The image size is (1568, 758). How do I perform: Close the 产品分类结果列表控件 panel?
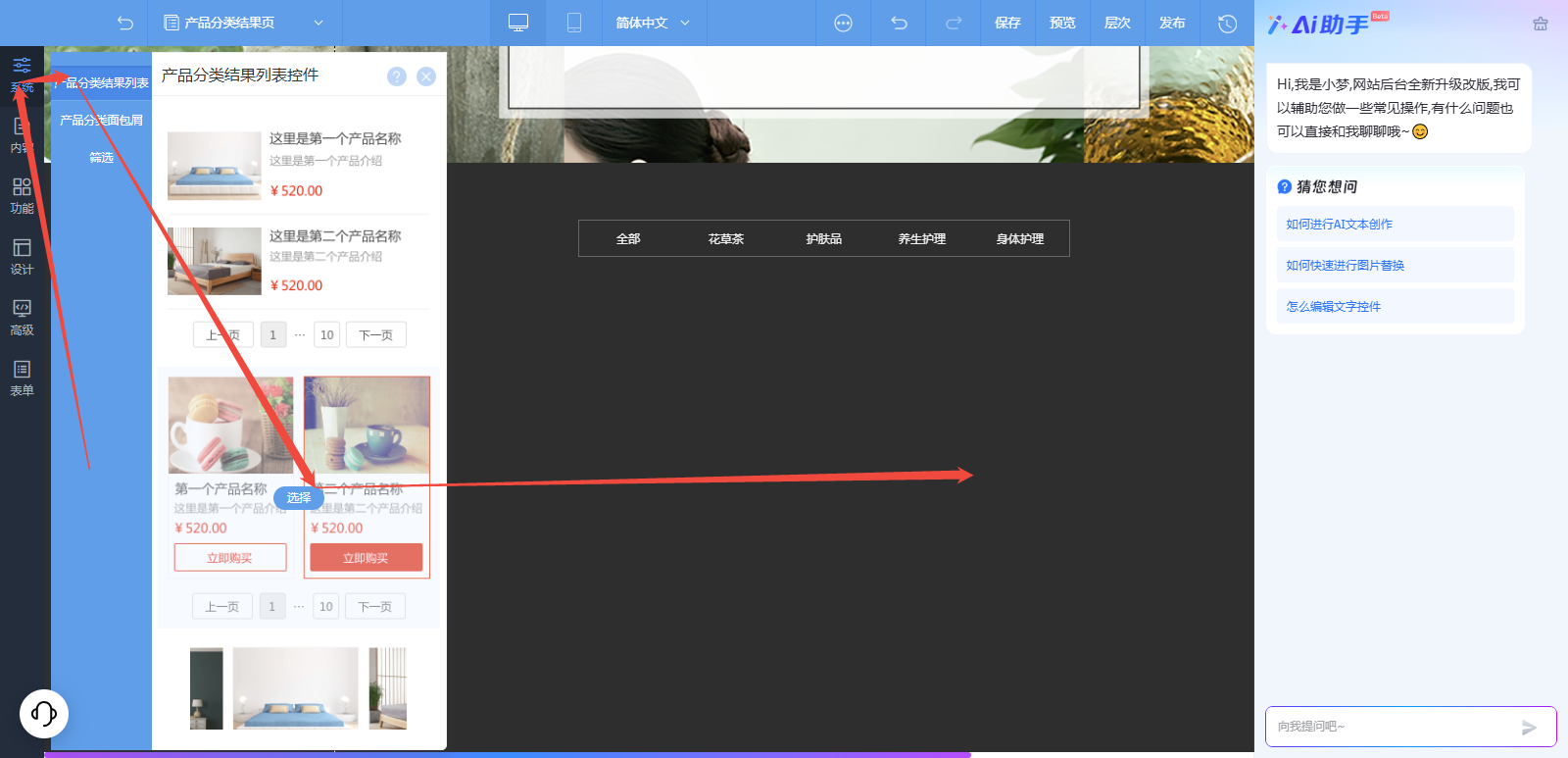426,76
